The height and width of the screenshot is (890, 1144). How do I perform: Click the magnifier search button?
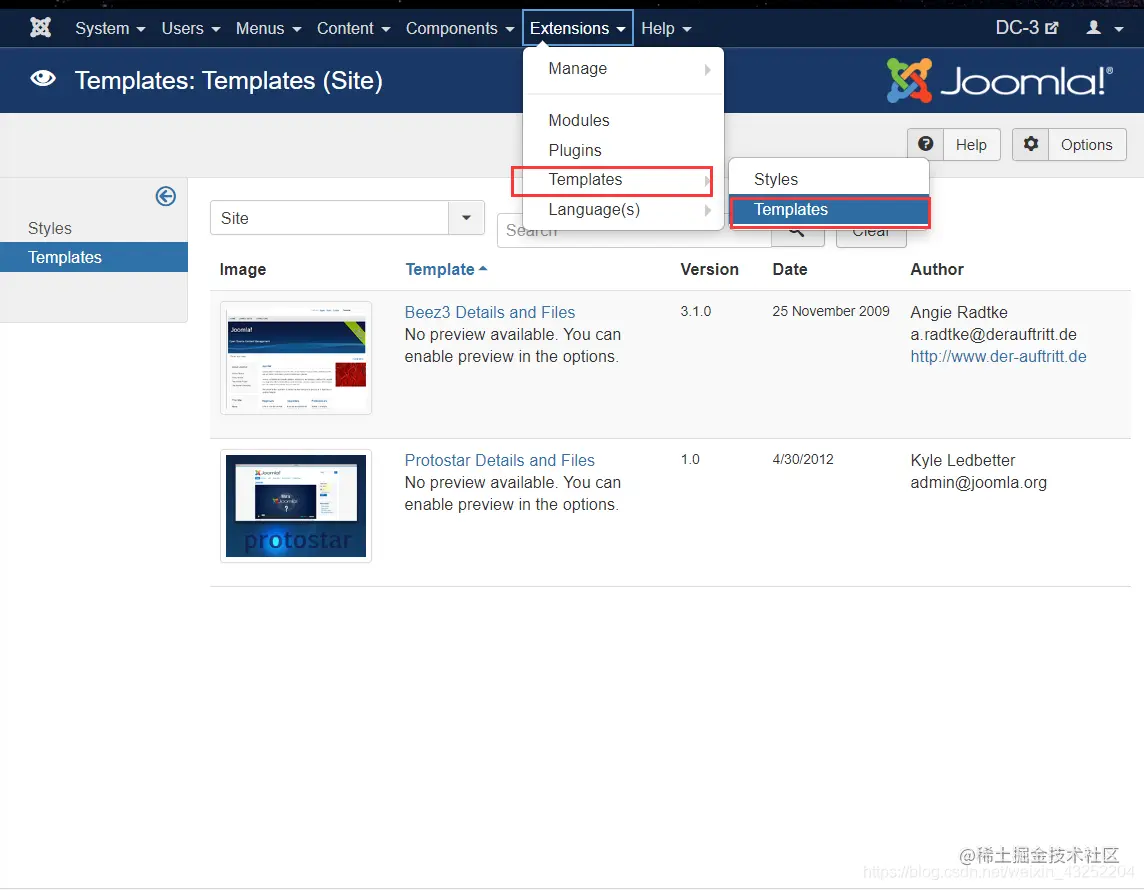pyautogui.click(x=797, y=236)
